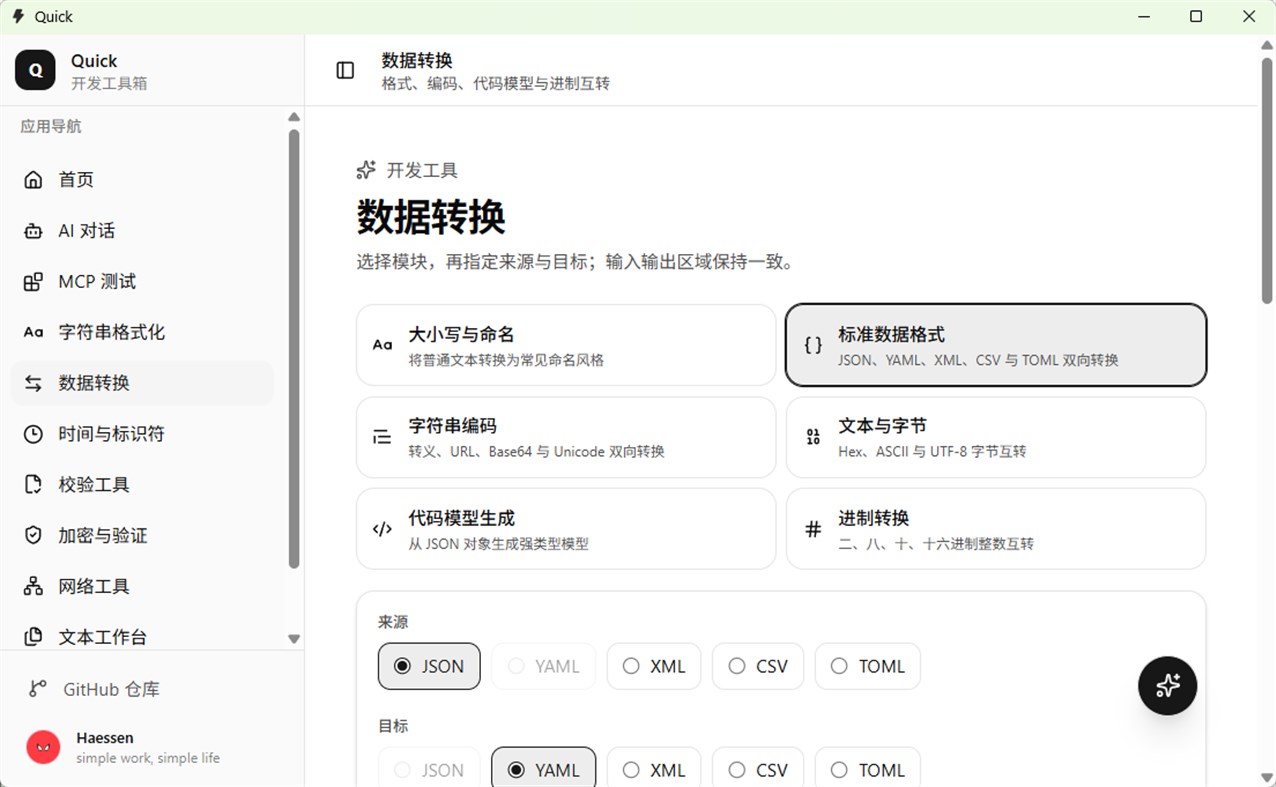
Task: Choose the 大小写与命名 module card
Action: pyautogui.click(x=566, y=345)
